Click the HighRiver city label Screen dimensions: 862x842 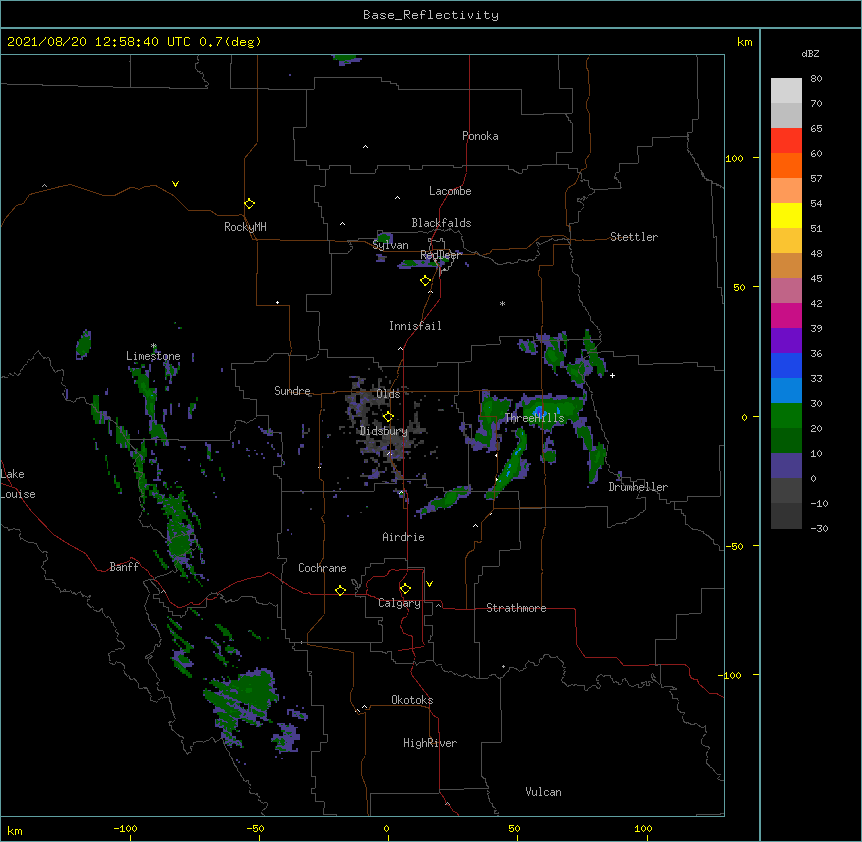430,743
